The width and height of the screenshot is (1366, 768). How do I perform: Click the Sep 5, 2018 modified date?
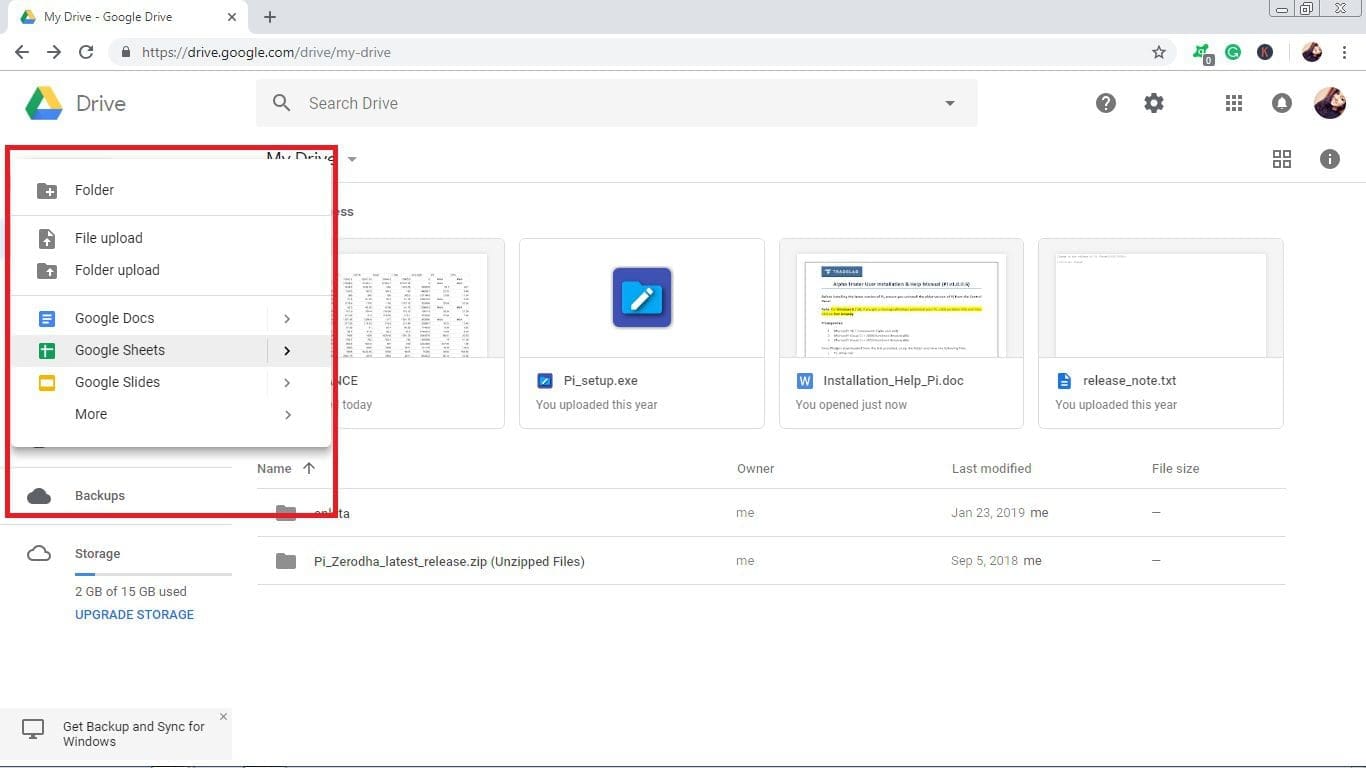point(984,561)
